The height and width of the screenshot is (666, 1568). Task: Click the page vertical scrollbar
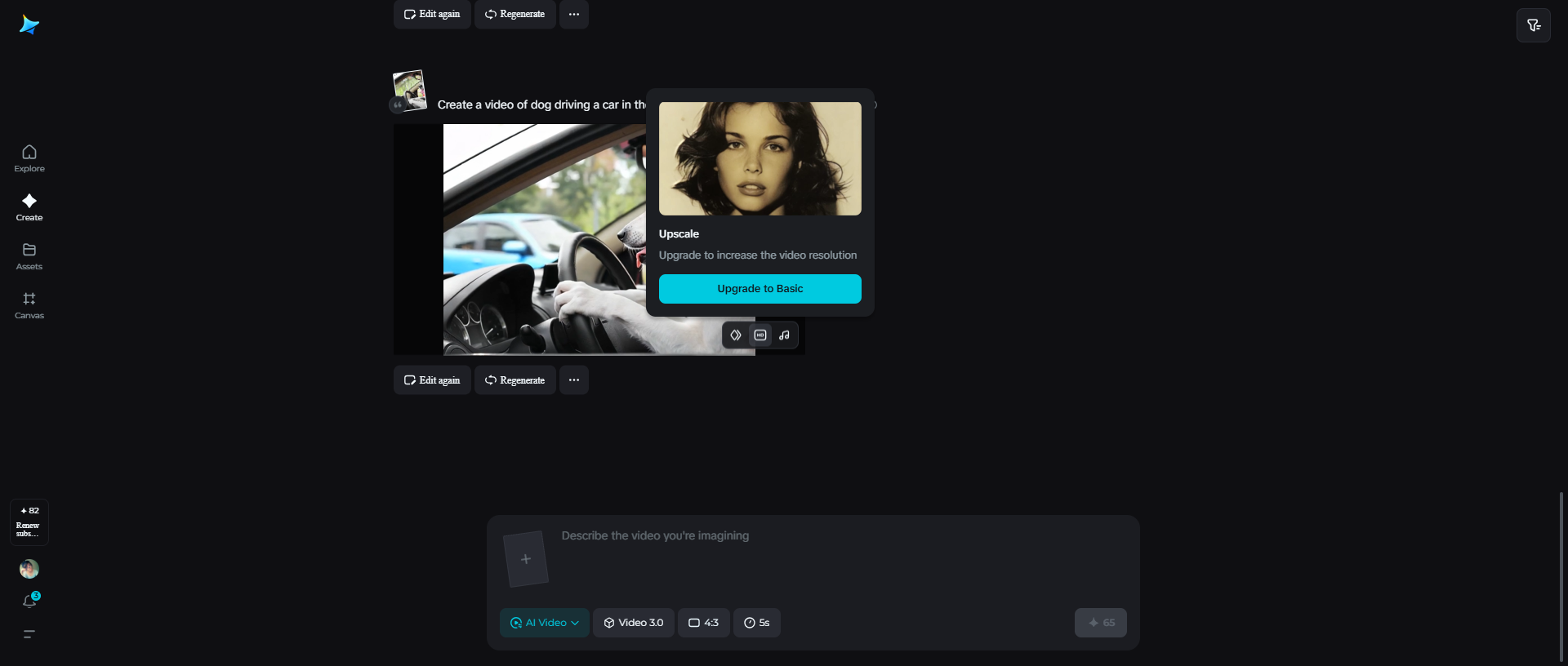click(1561, 576)
